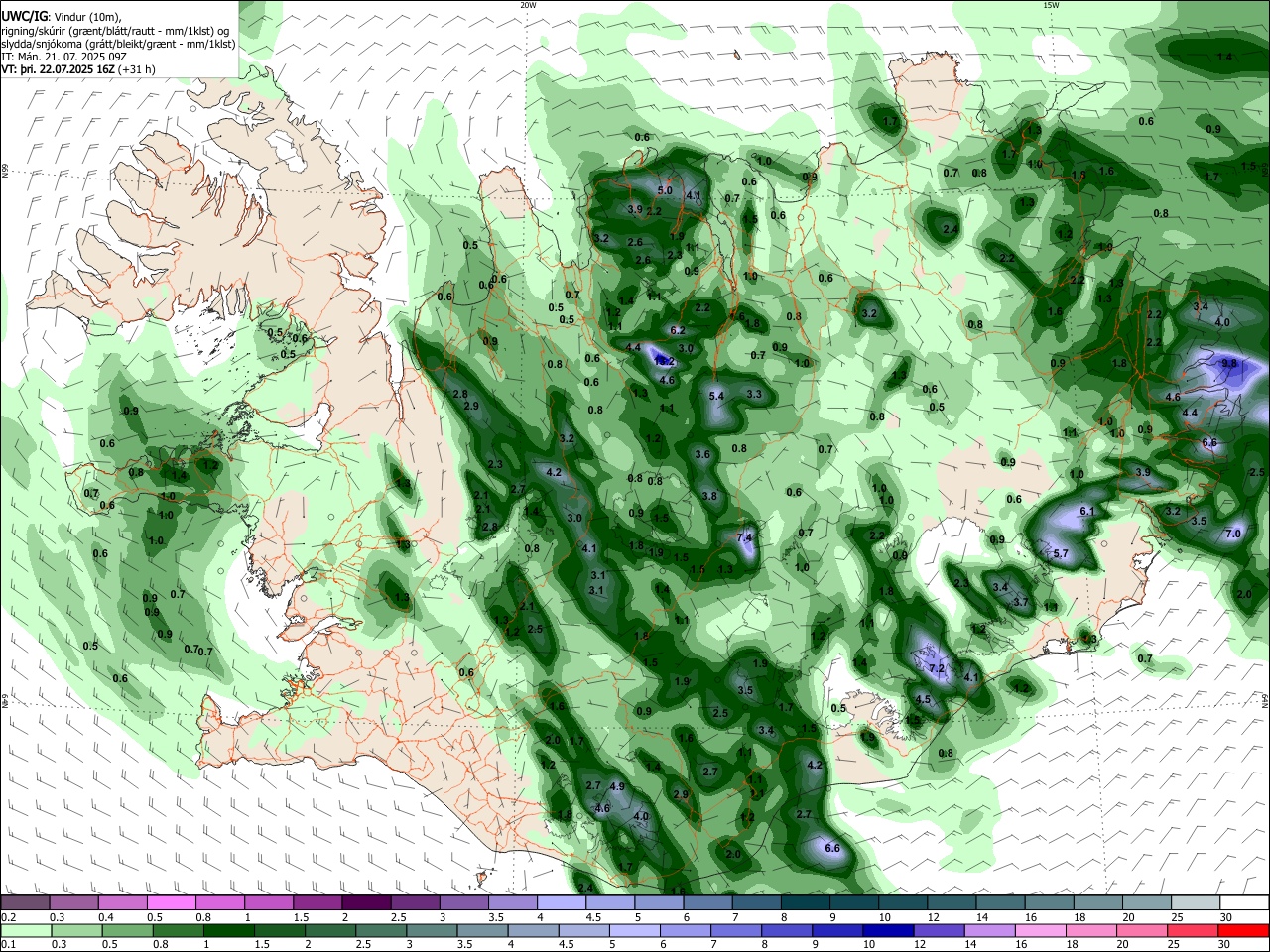Click the 15W longitude label
Image resolution: width=1270 pixels, height=952 pixels.
(1051, 4)
